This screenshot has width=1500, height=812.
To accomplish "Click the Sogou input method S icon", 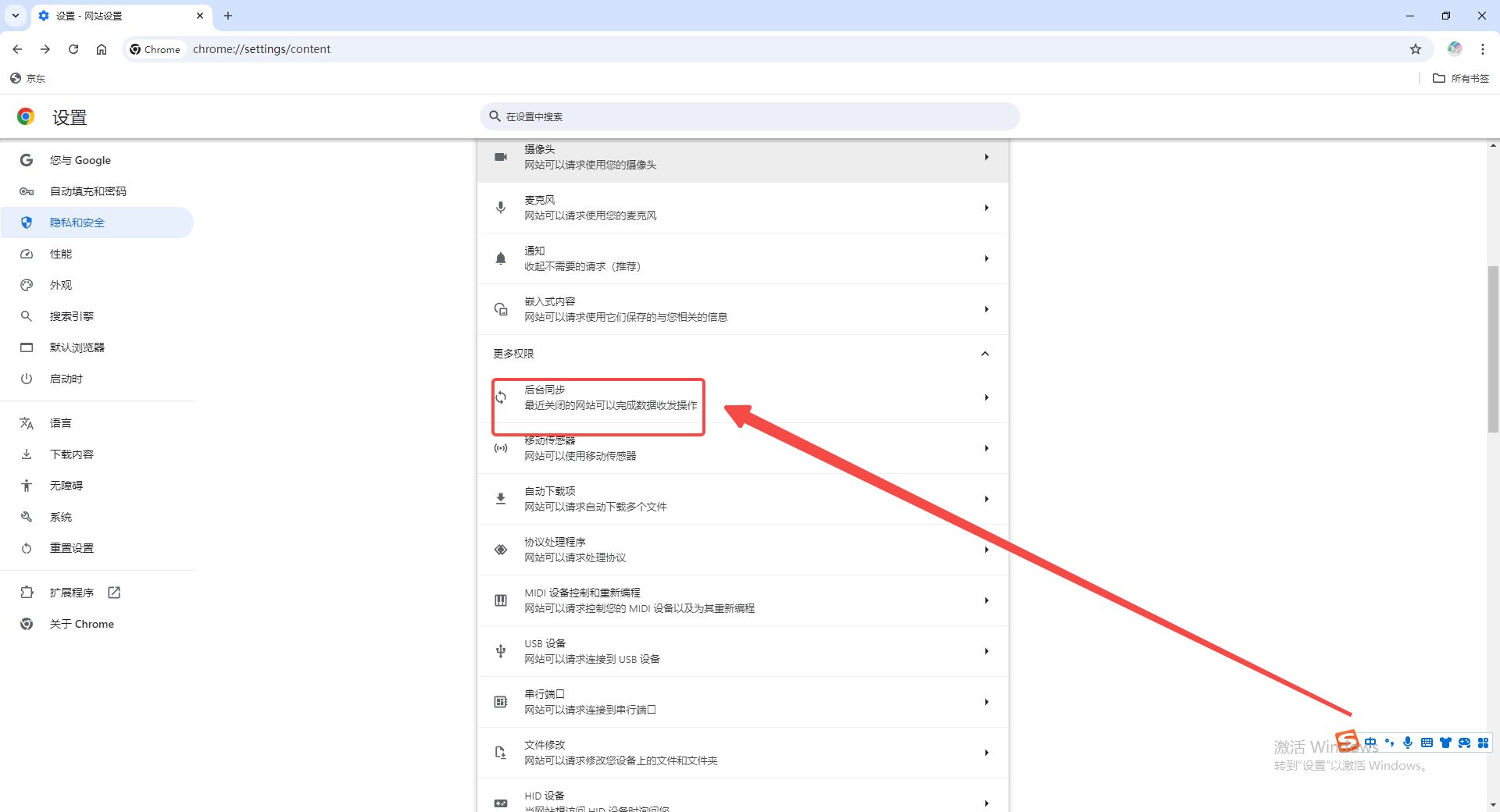I will click(x=1348, y=740).
